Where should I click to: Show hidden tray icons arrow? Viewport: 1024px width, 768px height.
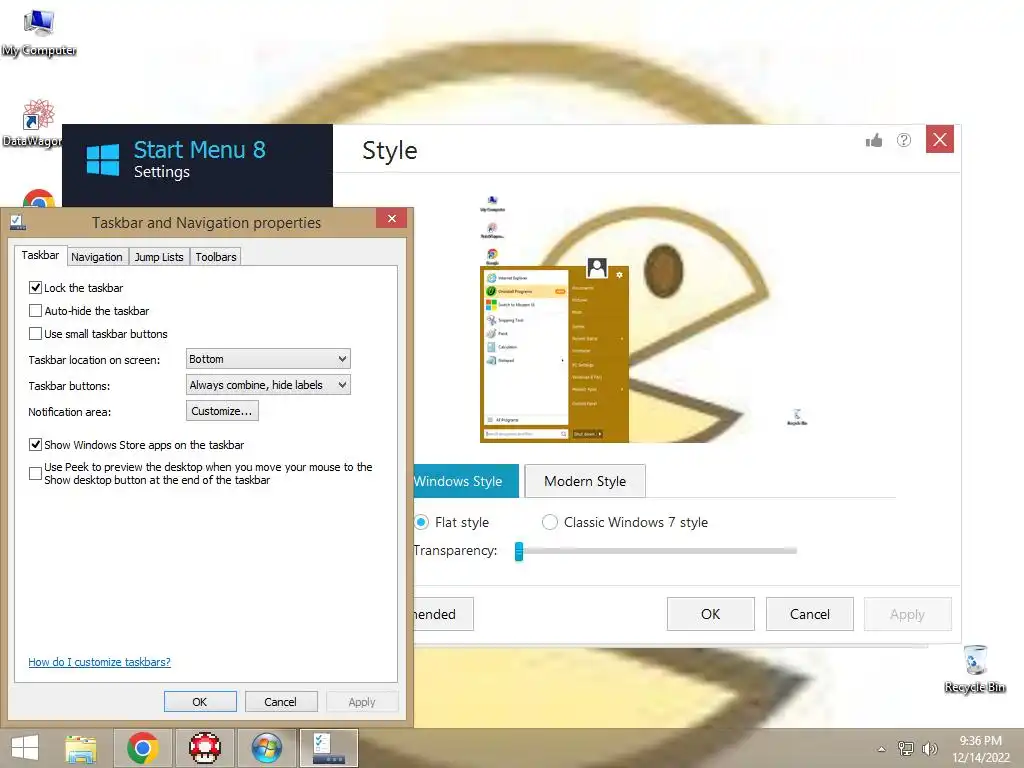882,749
